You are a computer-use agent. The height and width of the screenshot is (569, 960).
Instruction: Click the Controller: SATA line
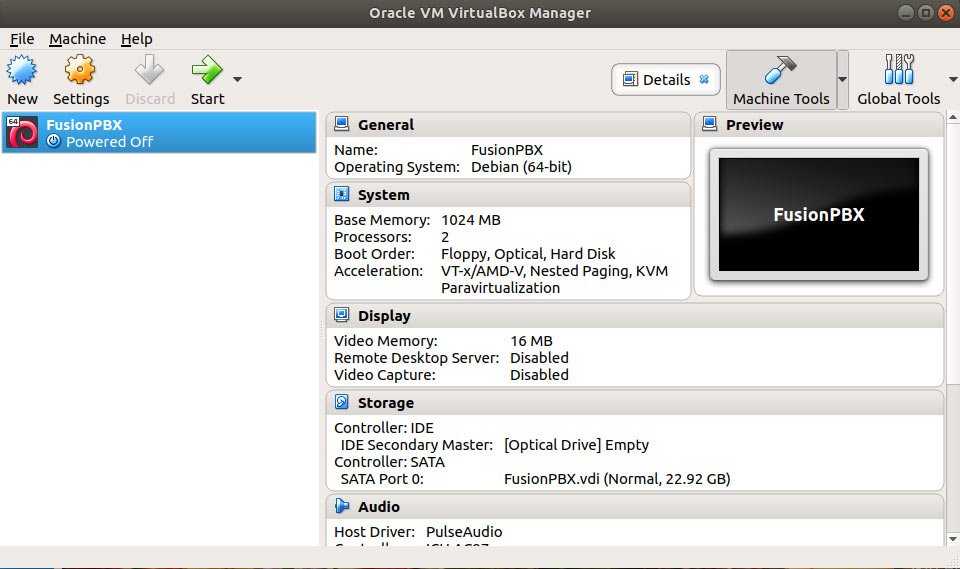(x=389, y=462)
